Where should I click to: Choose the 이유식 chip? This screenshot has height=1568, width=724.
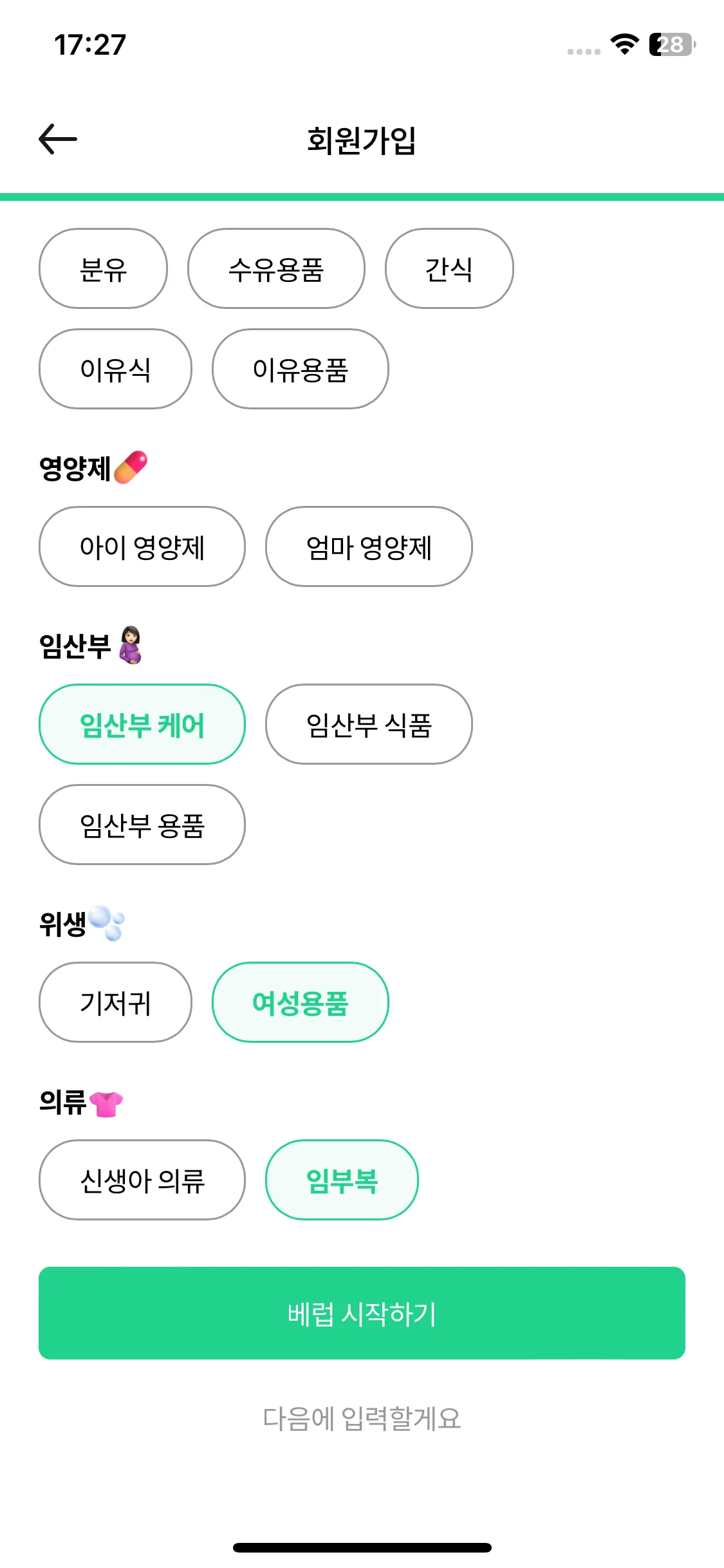click(115, 369)
